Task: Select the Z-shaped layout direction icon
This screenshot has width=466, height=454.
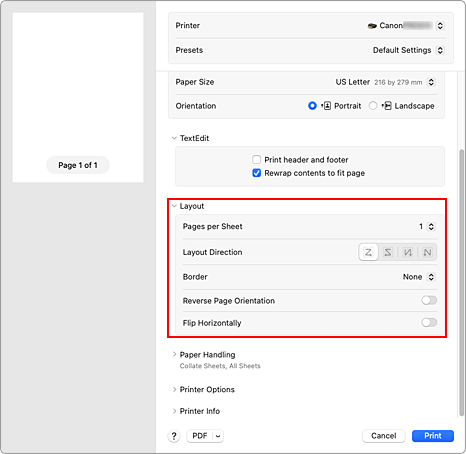Action: [x=368, y=252]
